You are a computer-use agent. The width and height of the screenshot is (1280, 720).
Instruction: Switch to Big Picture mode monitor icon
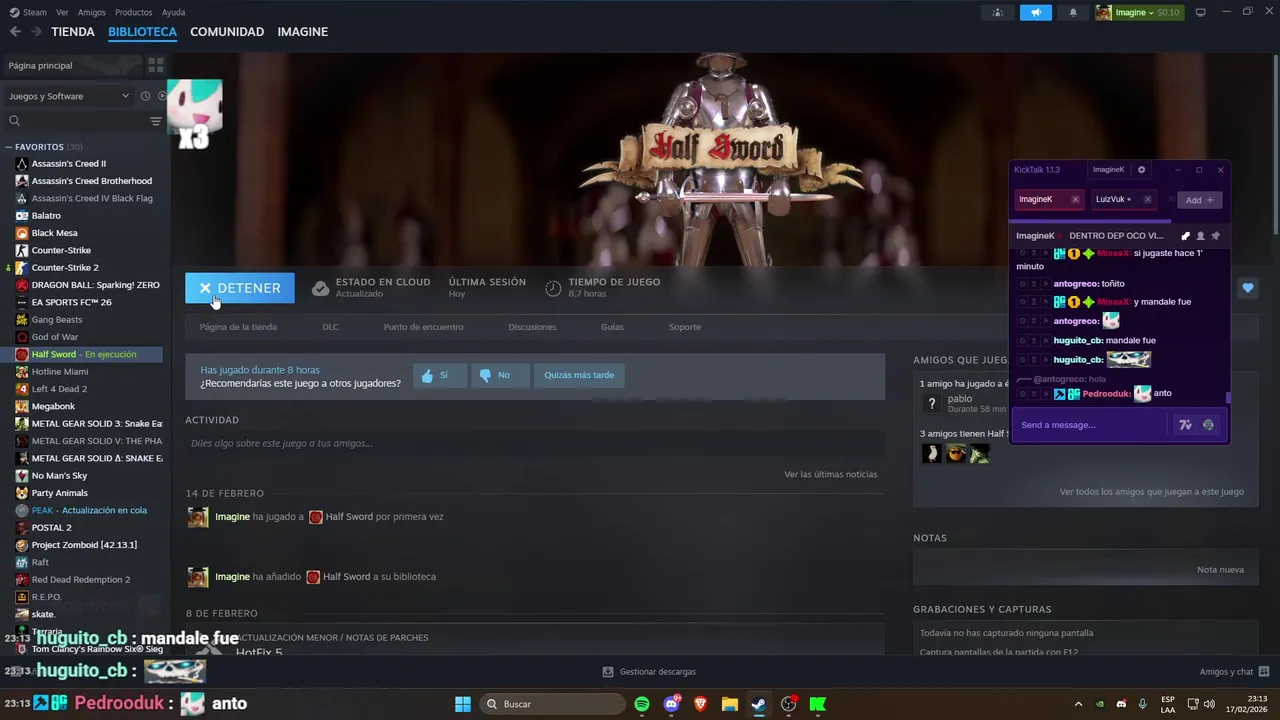1200,12
